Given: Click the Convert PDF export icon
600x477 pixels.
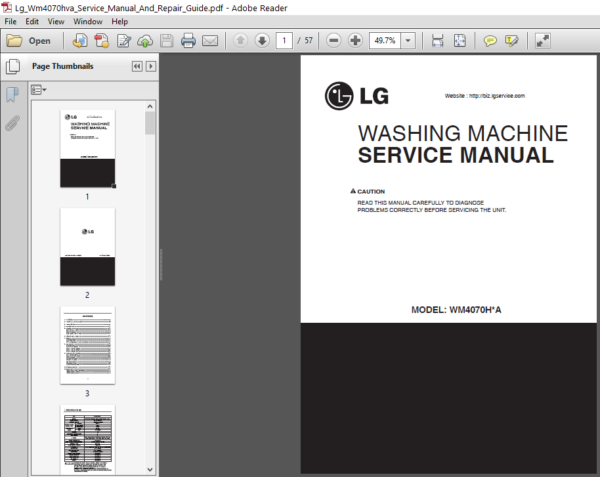Looking at the screenshot, I should tap(102, 41).
